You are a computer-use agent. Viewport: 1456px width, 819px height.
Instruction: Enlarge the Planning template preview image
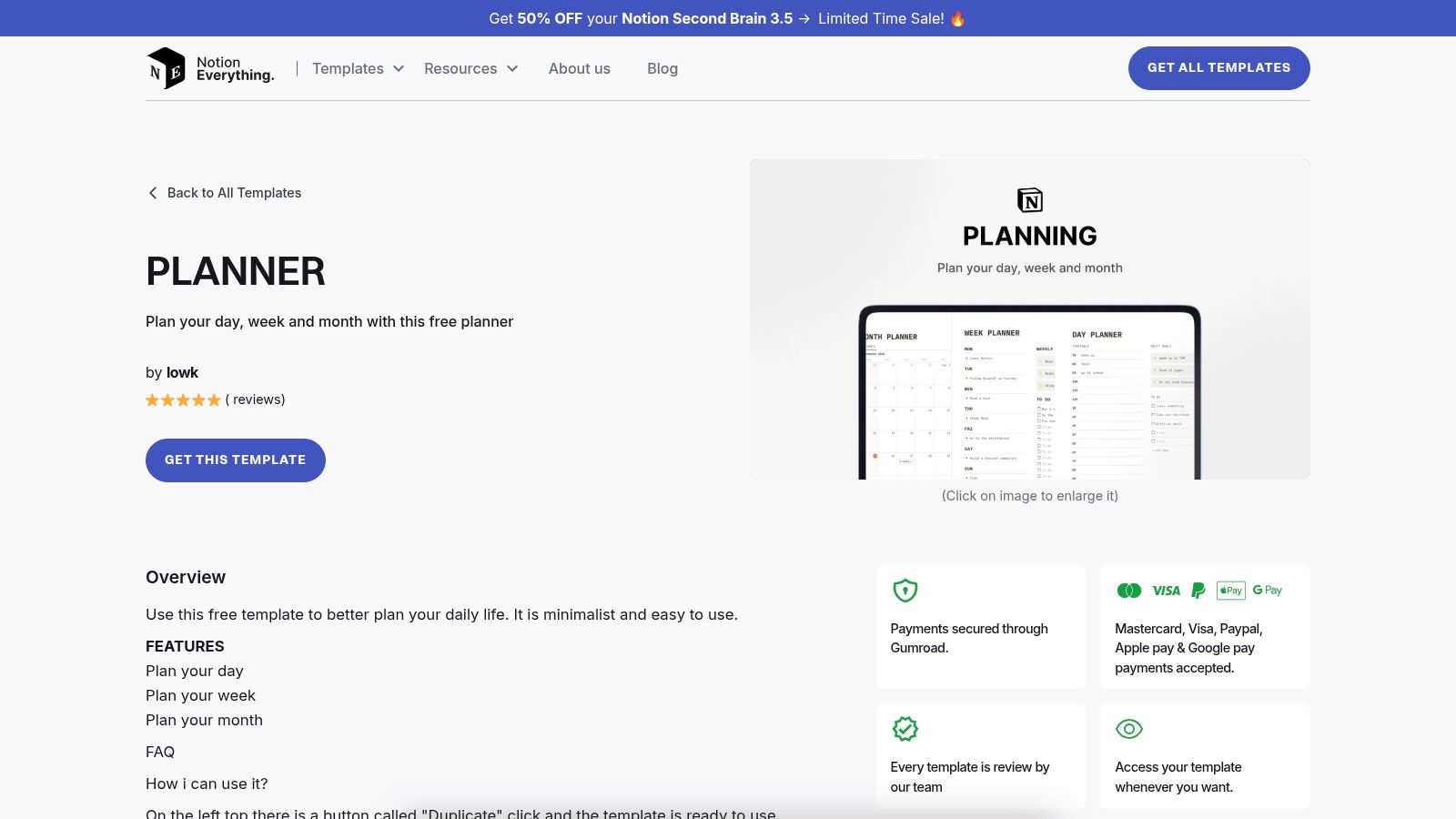pyautogui.click(x=1029, y=319)
